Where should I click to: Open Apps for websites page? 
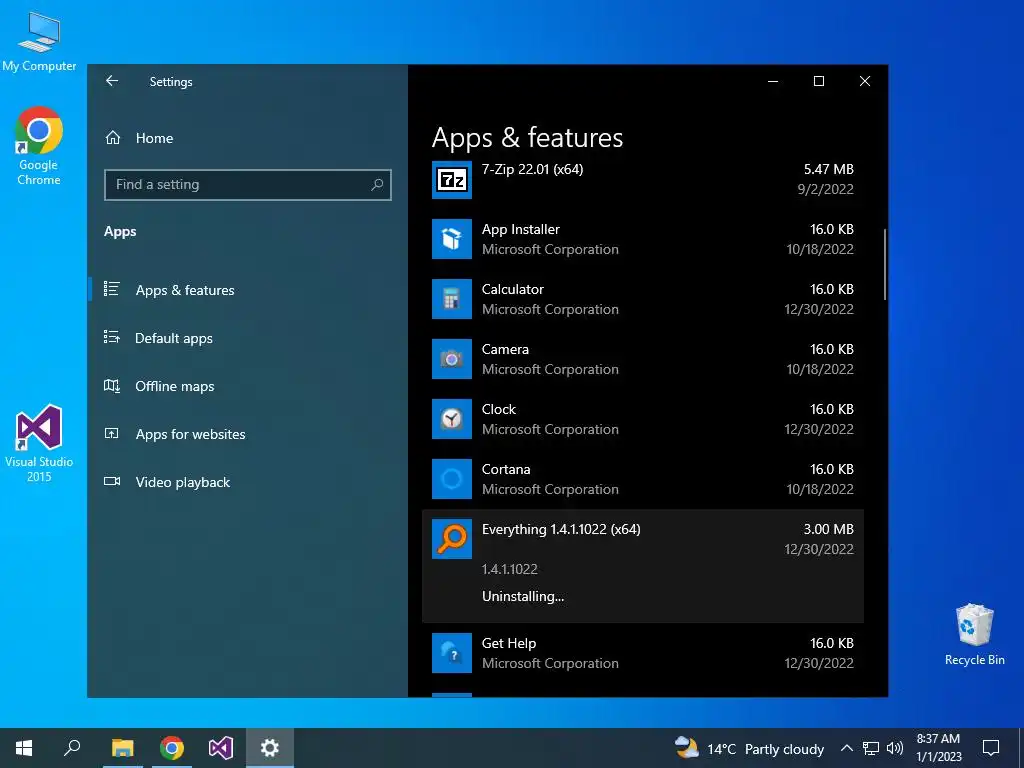click(190, 434)
